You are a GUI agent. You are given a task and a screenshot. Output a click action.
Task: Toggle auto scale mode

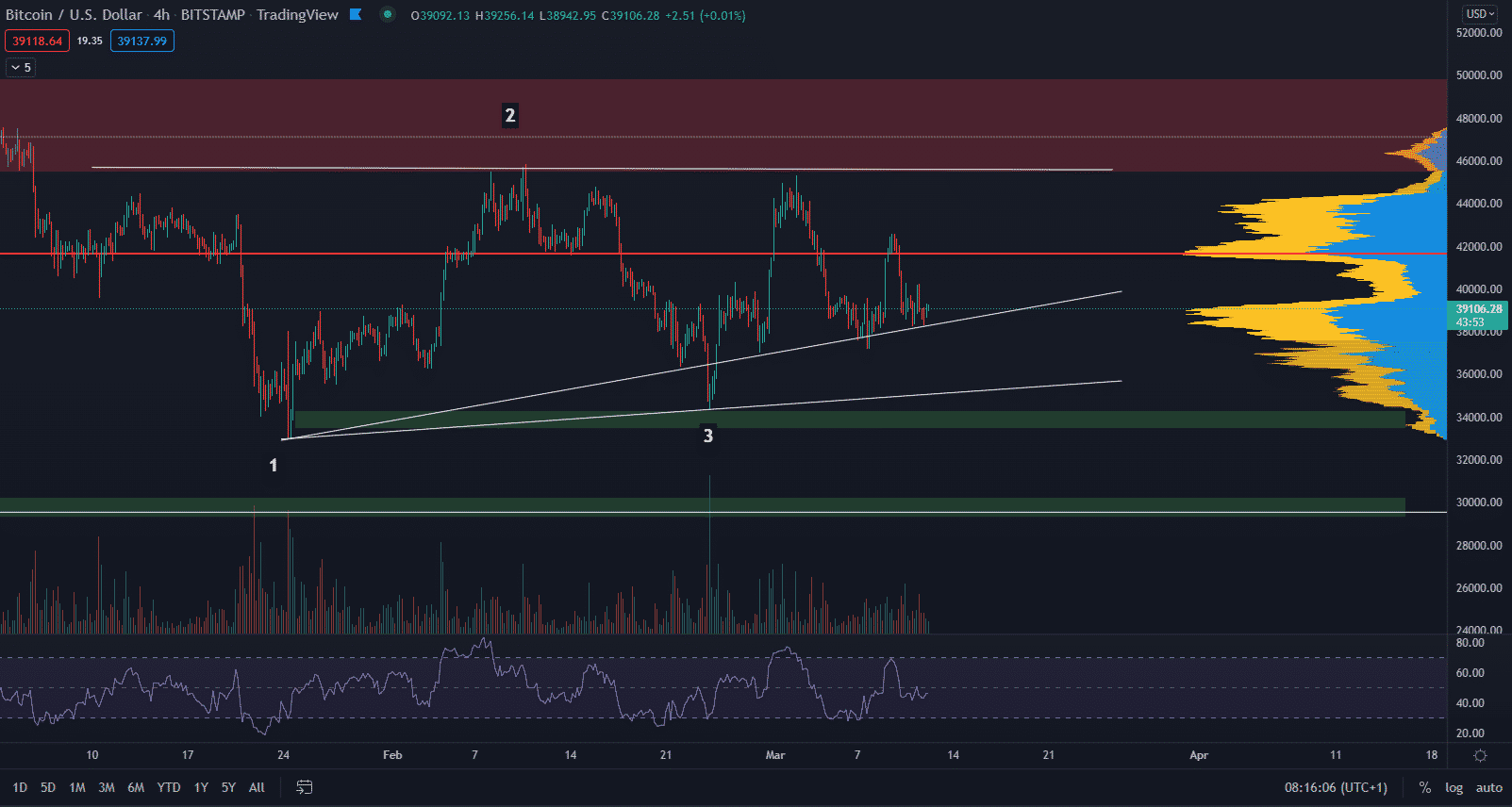tap(1488, 787)
